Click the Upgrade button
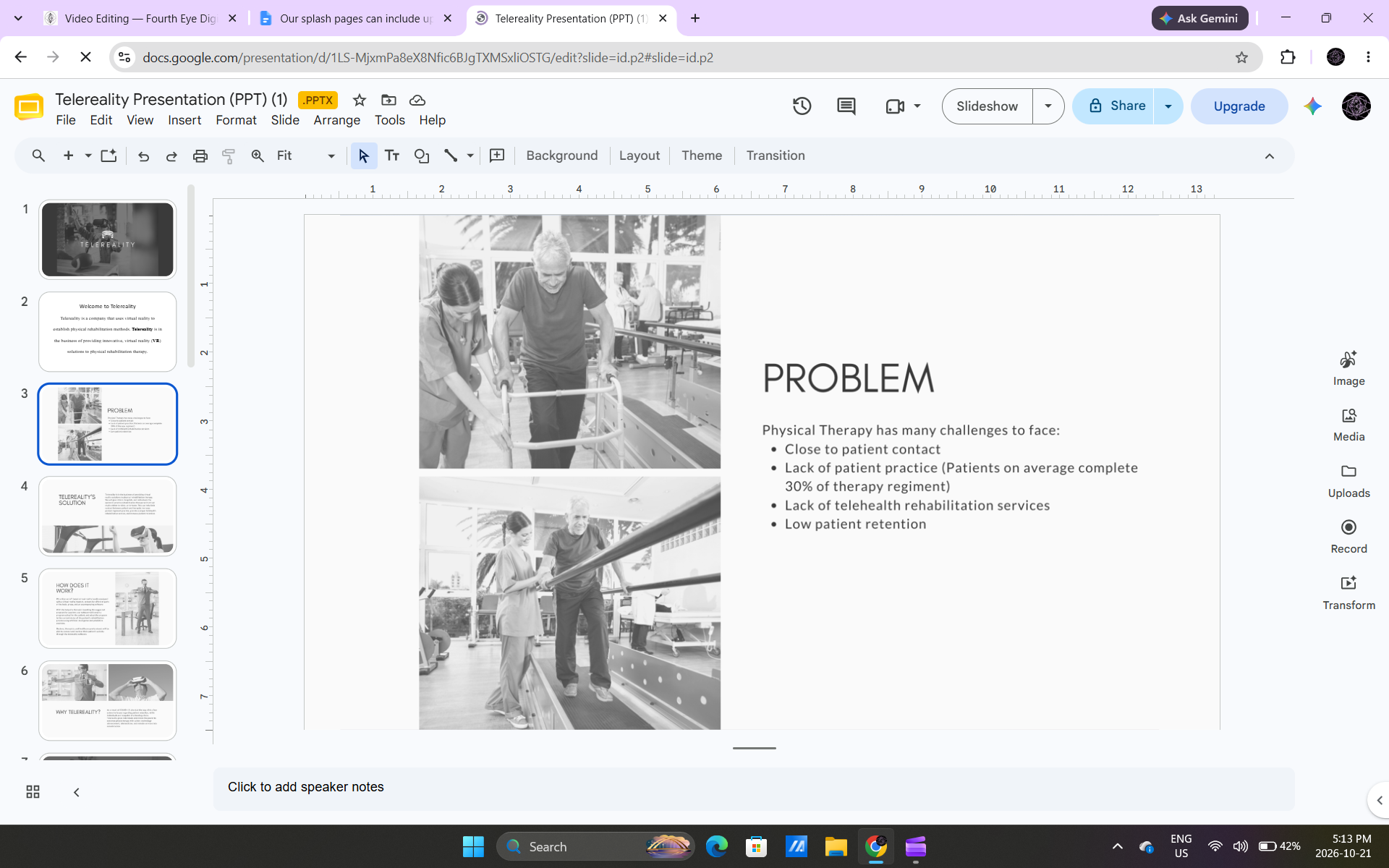Image resolution: width=1389 pixels, height=868 pixels. pyautogui.click(x=1239, y=106)
